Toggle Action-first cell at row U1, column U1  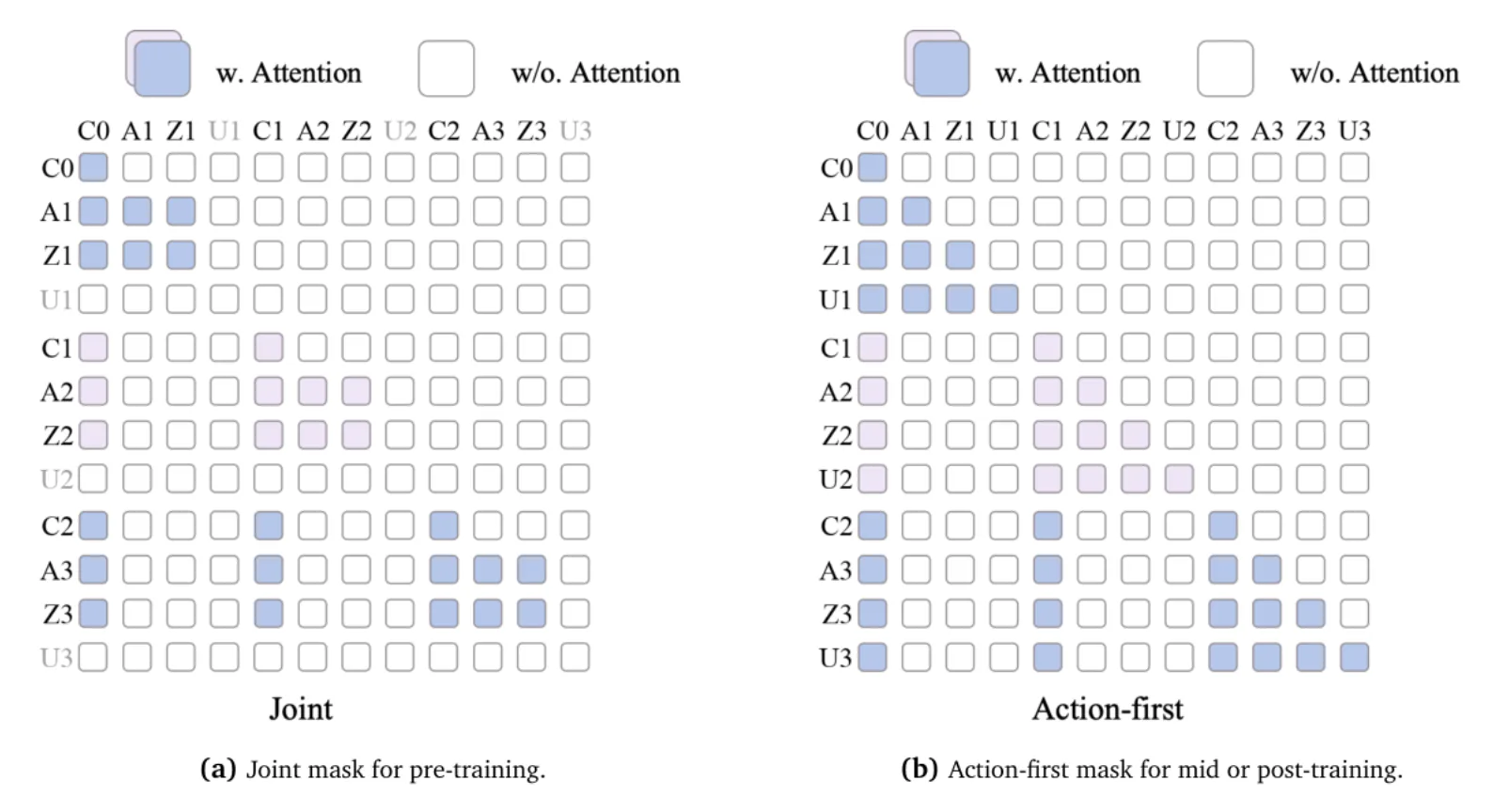pos(1003,299)
